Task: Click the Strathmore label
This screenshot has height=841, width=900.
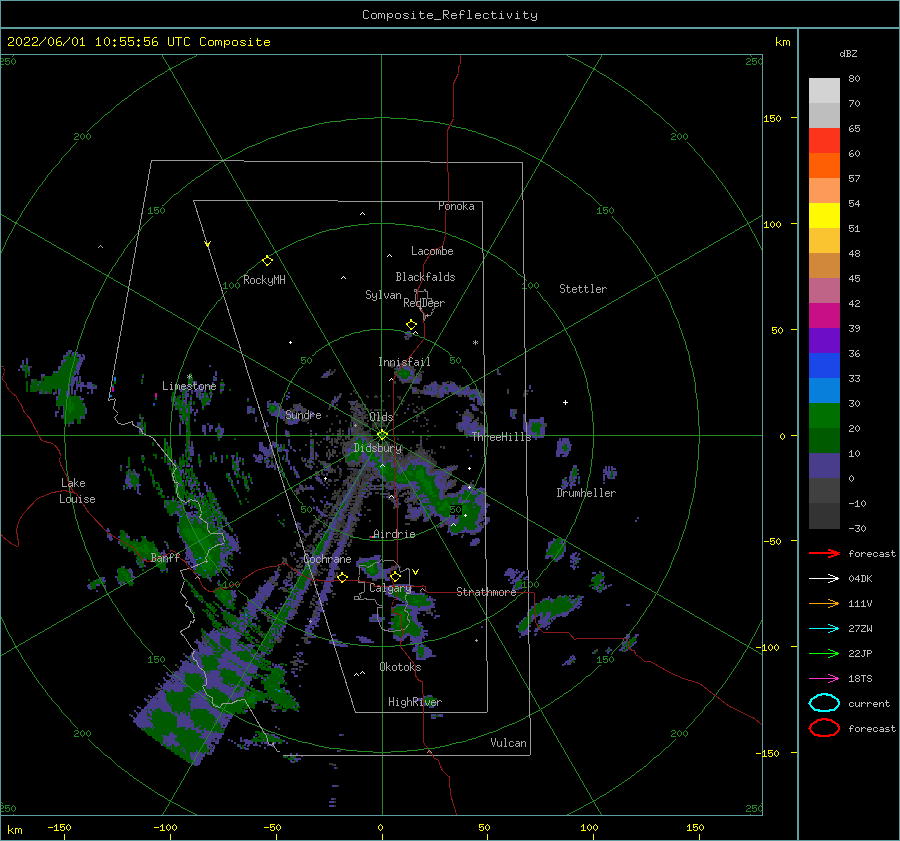Action: 486,592
